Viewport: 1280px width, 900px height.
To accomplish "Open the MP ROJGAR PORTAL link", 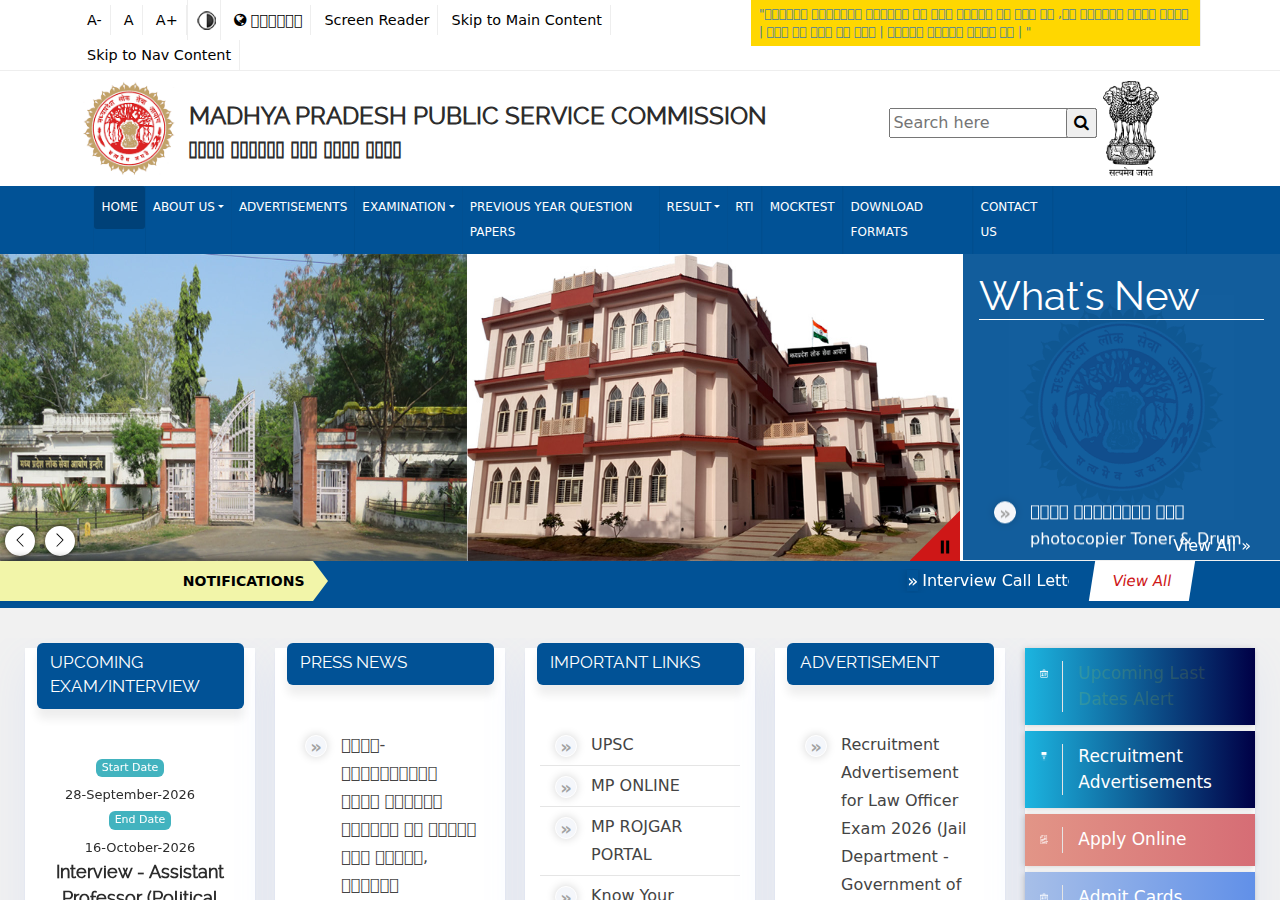I will (x=636, y=841).
